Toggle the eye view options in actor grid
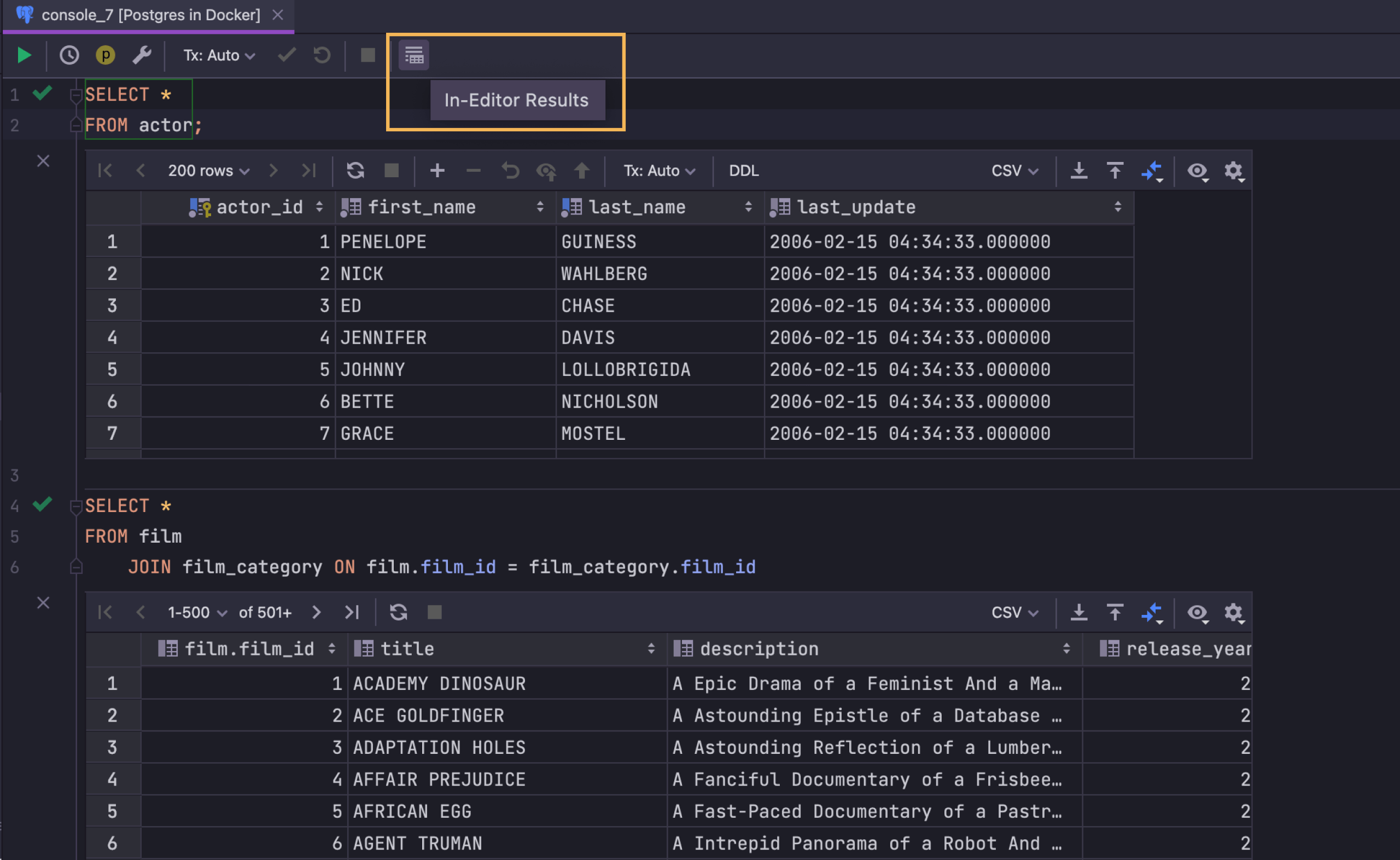This screenshot has width=1400, height=860. point(1197,171)
